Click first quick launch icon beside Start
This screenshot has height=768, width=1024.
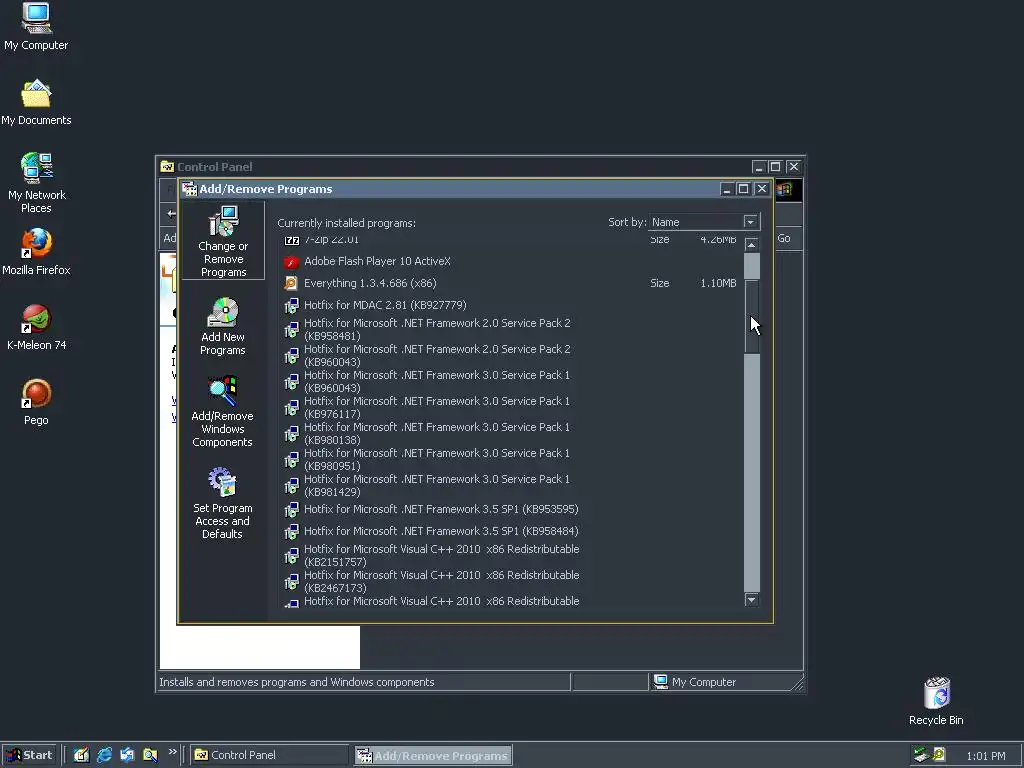[x=81, y=755]
